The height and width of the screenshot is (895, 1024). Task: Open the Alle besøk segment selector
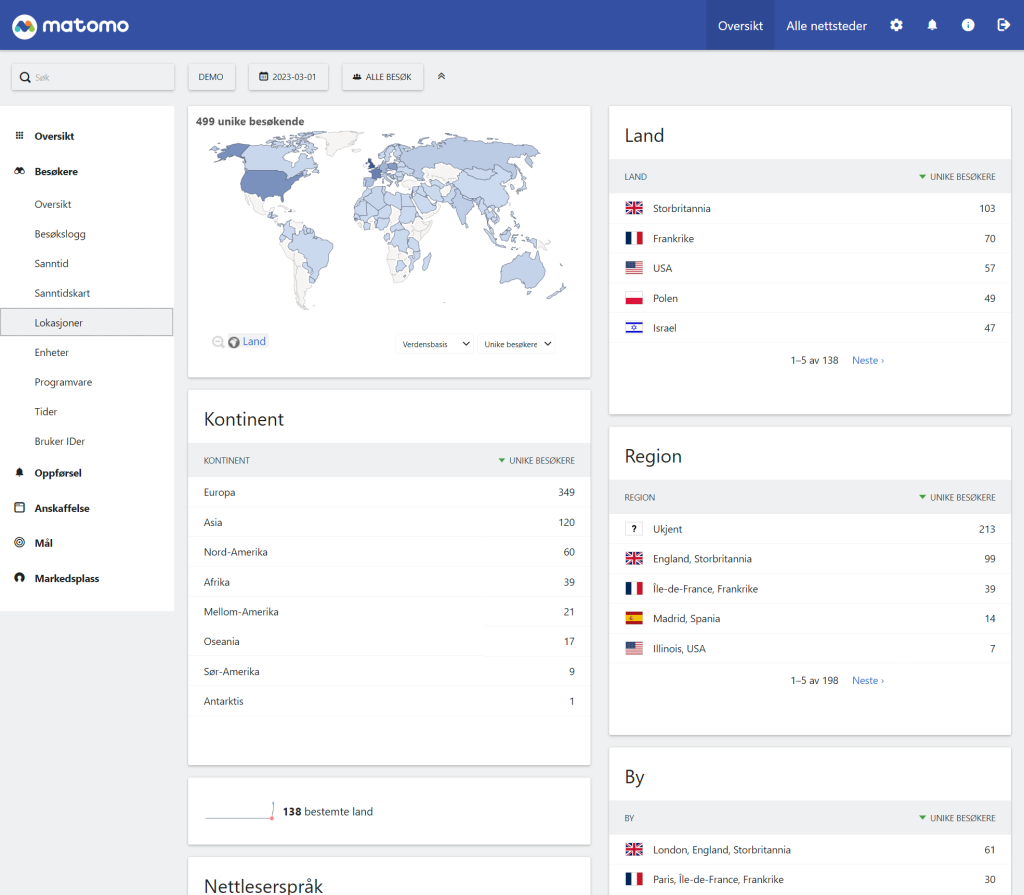tap(382, 77)
